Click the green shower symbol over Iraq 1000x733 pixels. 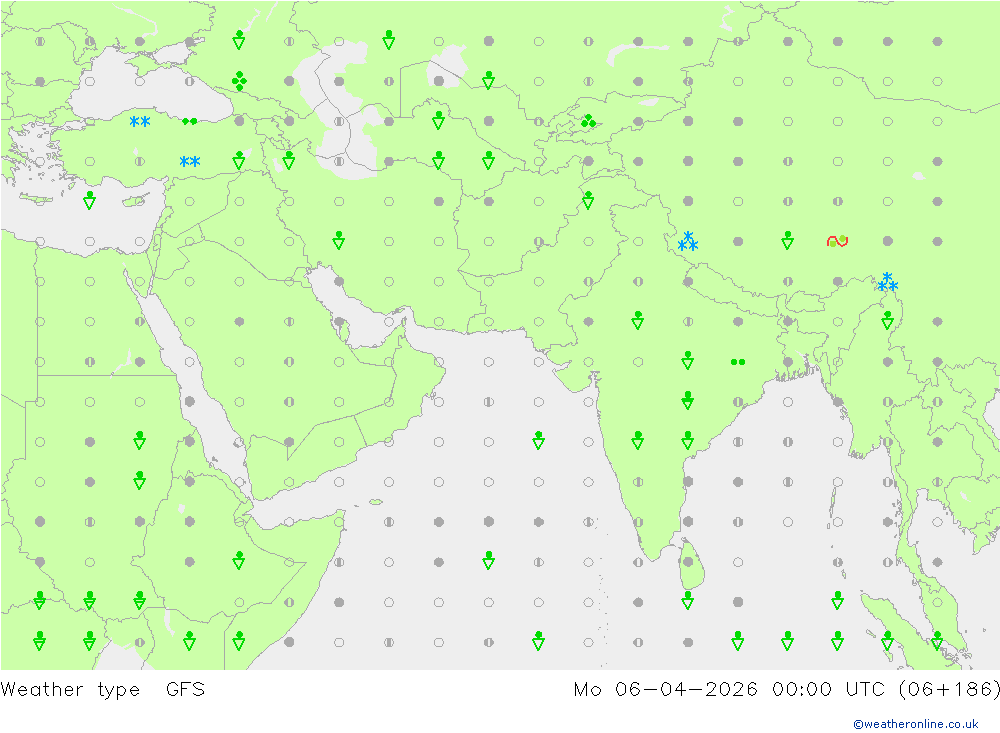click(339, 241)
